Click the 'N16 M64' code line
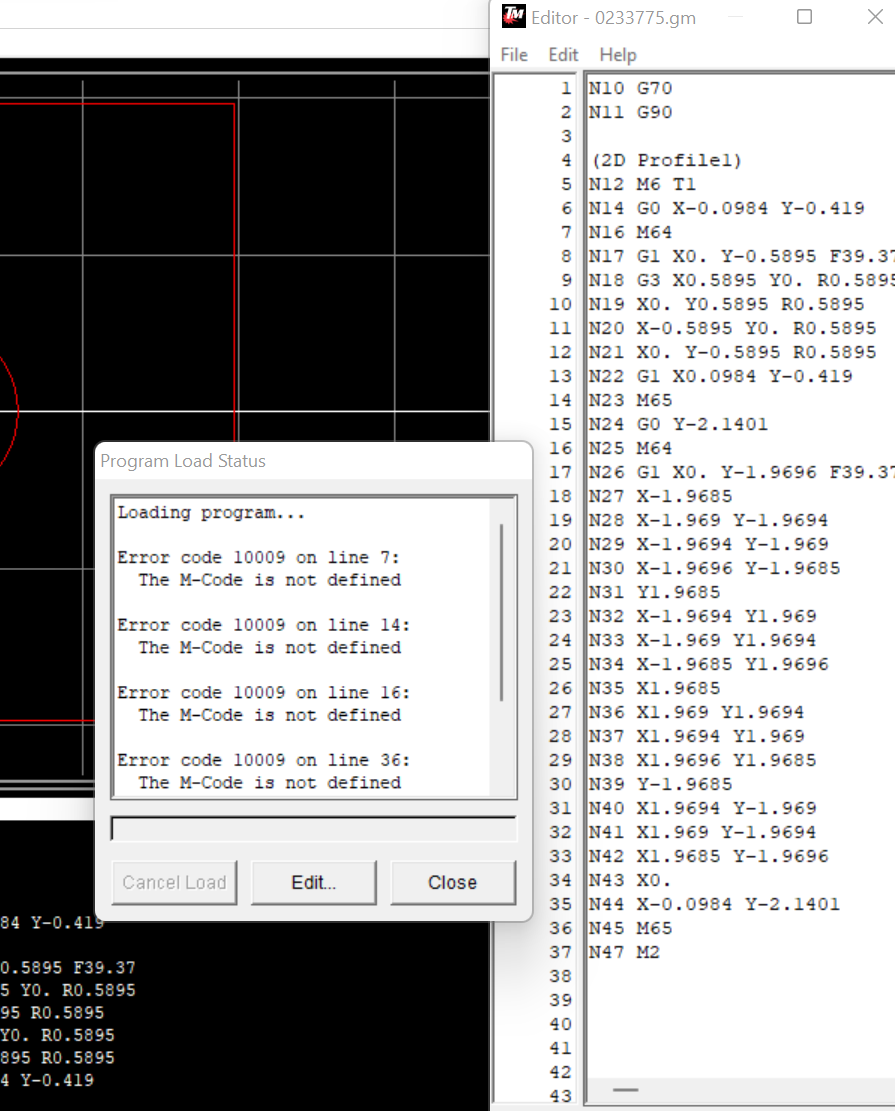 631,232
